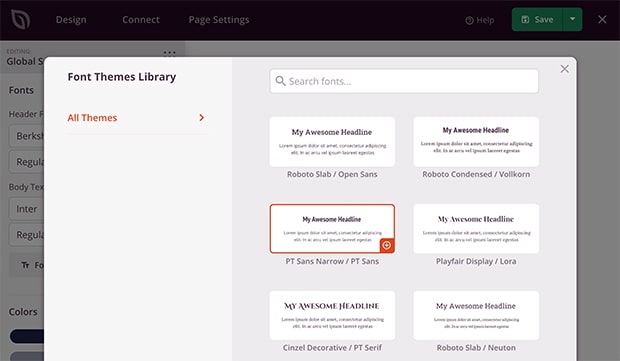Click the All Themes chevron arrow
Screen dimensions: 620x361
pyautogui.click(x=202, y=117)
